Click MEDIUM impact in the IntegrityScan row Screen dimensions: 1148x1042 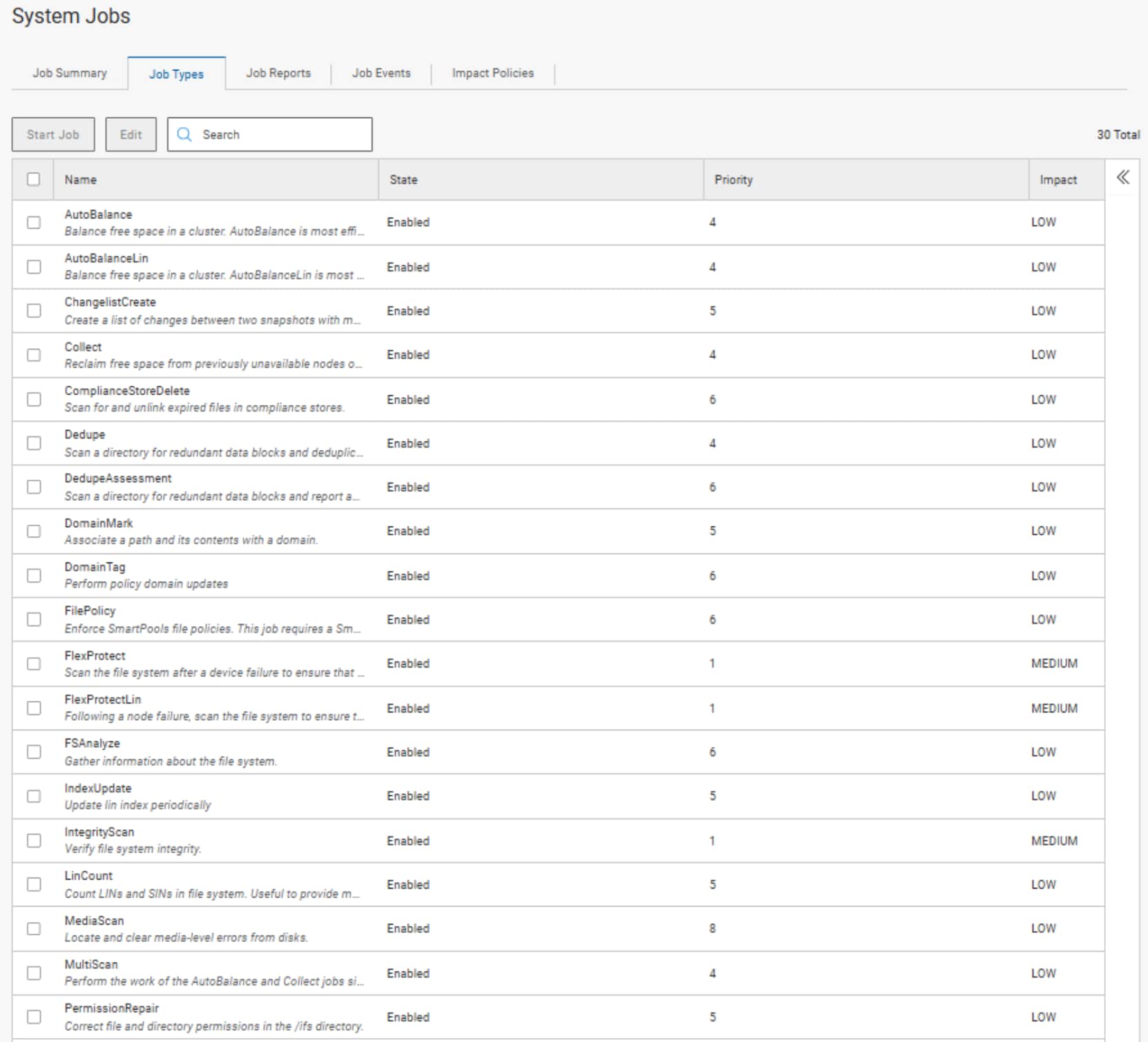click(1054, 841)
